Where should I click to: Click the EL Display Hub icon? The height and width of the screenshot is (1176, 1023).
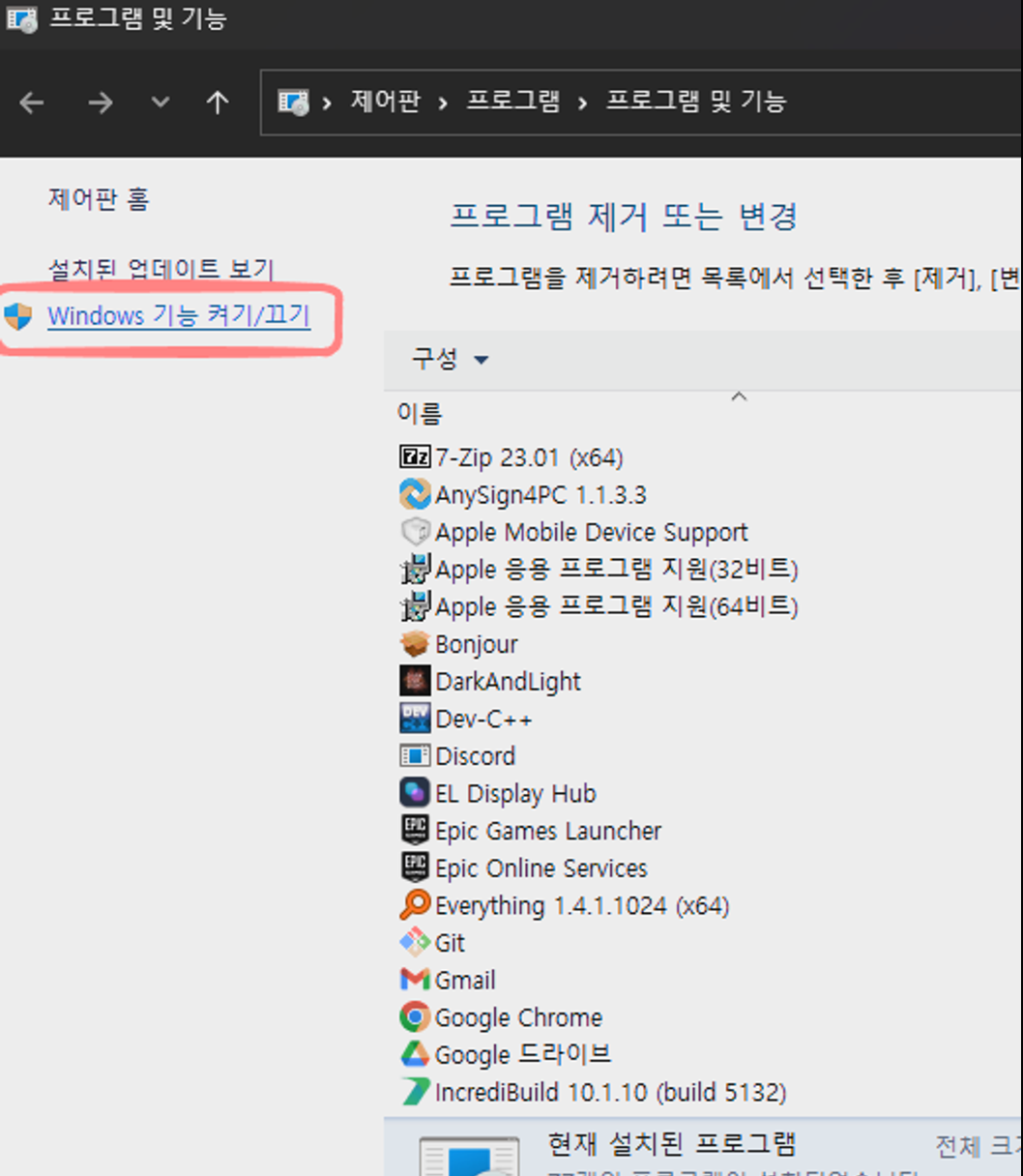click(415, 793)
